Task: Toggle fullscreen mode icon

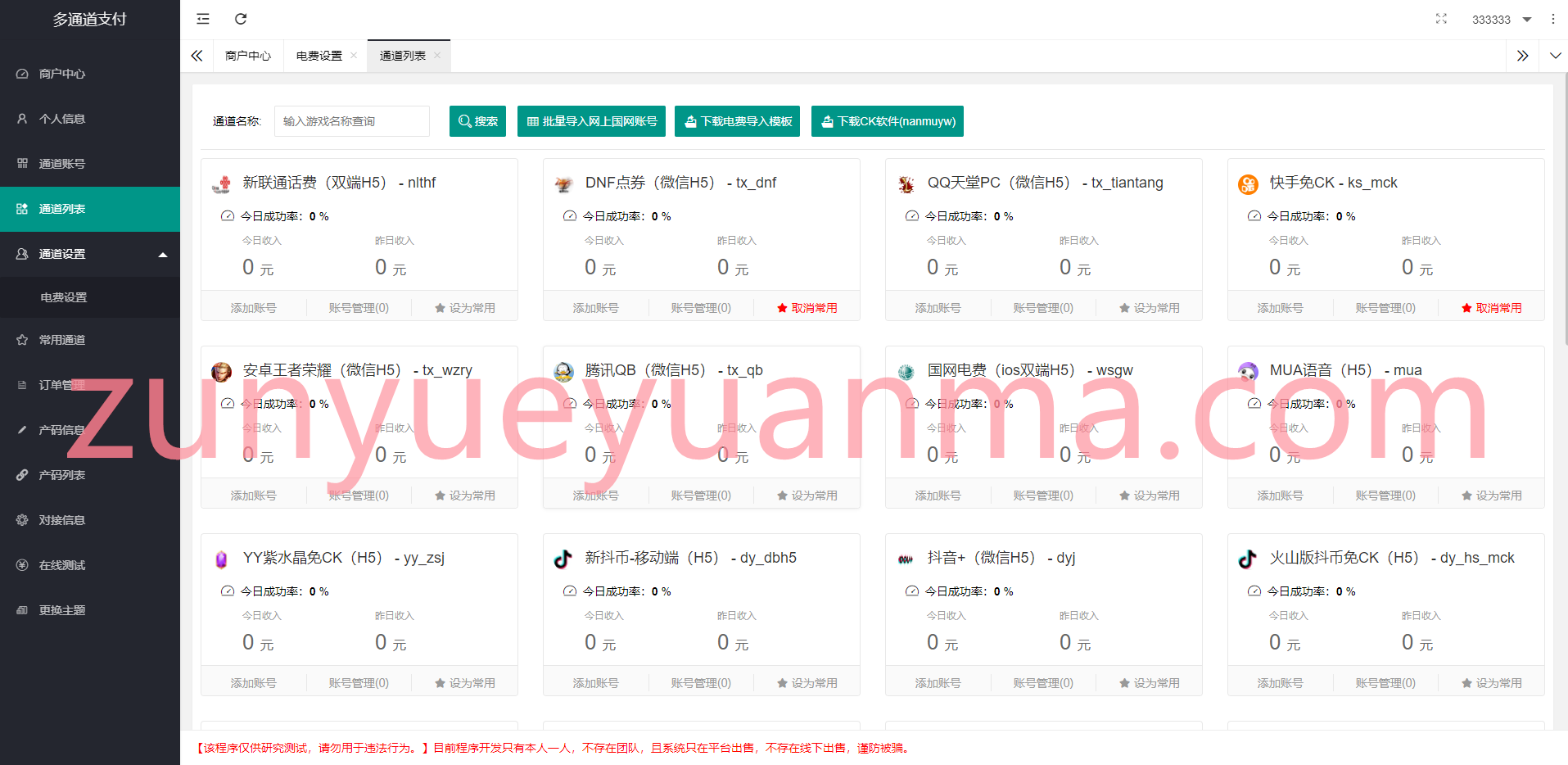Action: click(x=1441, y=19)
